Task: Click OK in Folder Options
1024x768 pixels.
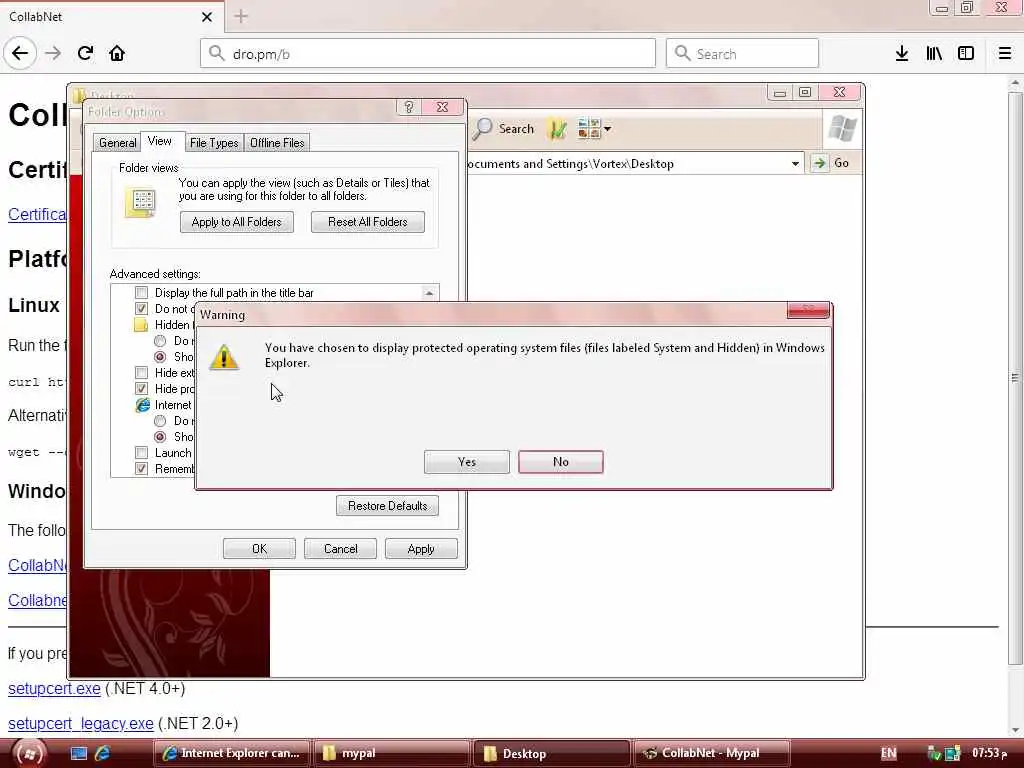Action: (x=259, y=549)
